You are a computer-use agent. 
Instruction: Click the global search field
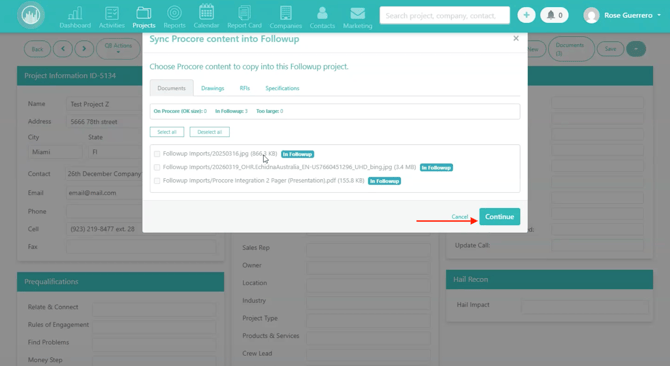(444, 15)
